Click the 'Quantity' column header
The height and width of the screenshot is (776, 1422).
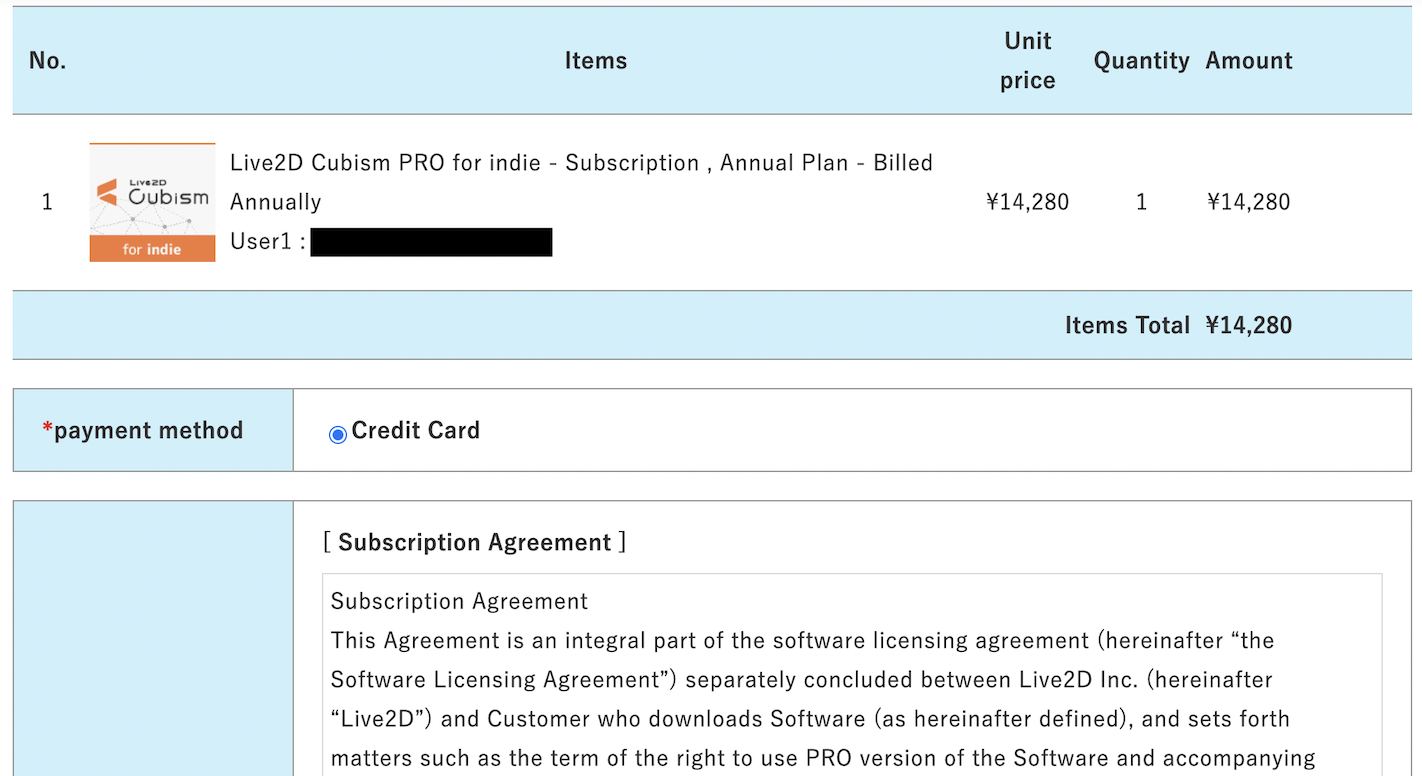coord(1141,60)
